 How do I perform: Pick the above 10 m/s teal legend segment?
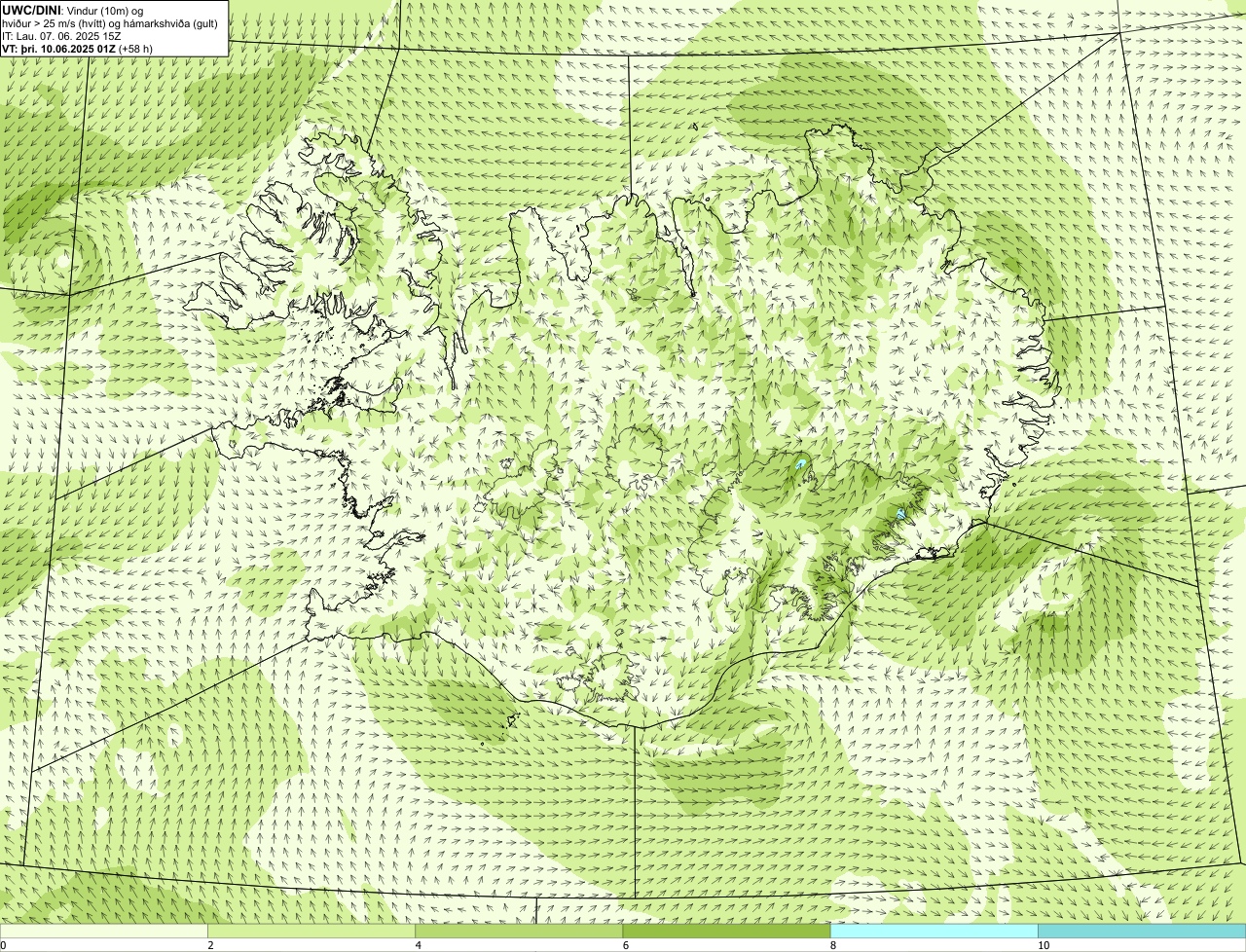(1142, 932)
